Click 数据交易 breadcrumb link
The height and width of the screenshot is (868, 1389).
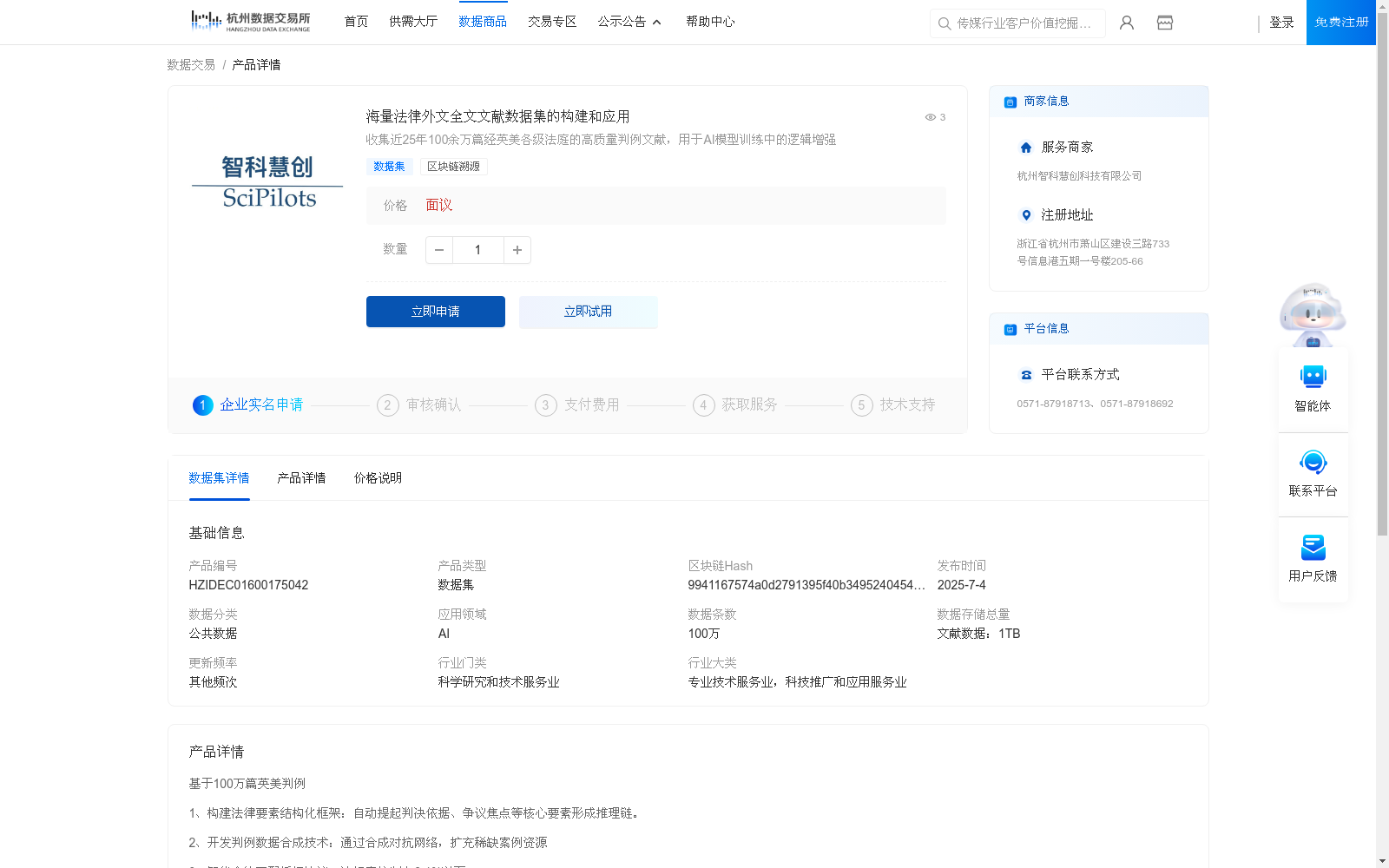191,65
